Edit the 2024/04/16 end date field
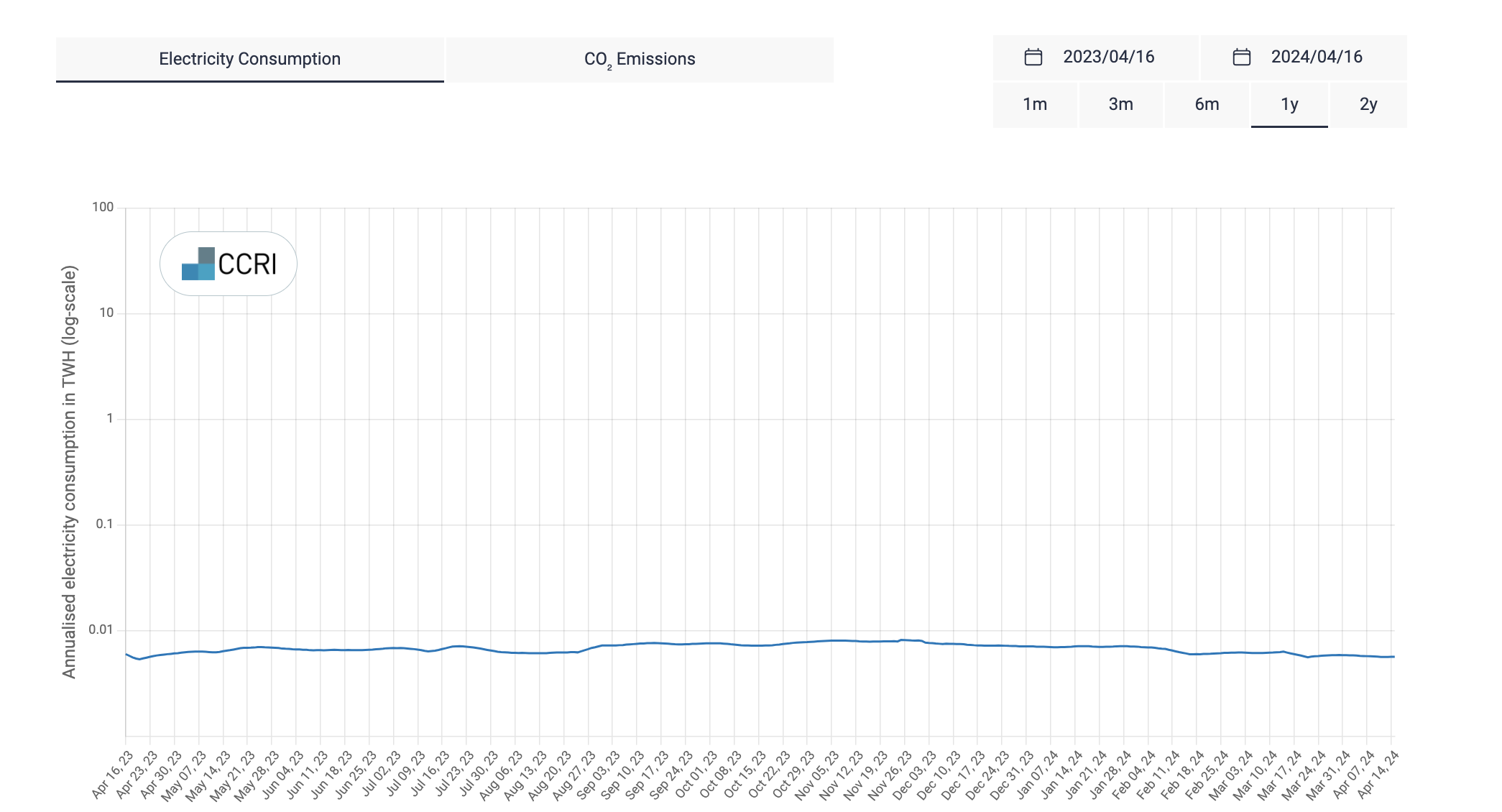The image size is (1502, 812). [1316, 57]
